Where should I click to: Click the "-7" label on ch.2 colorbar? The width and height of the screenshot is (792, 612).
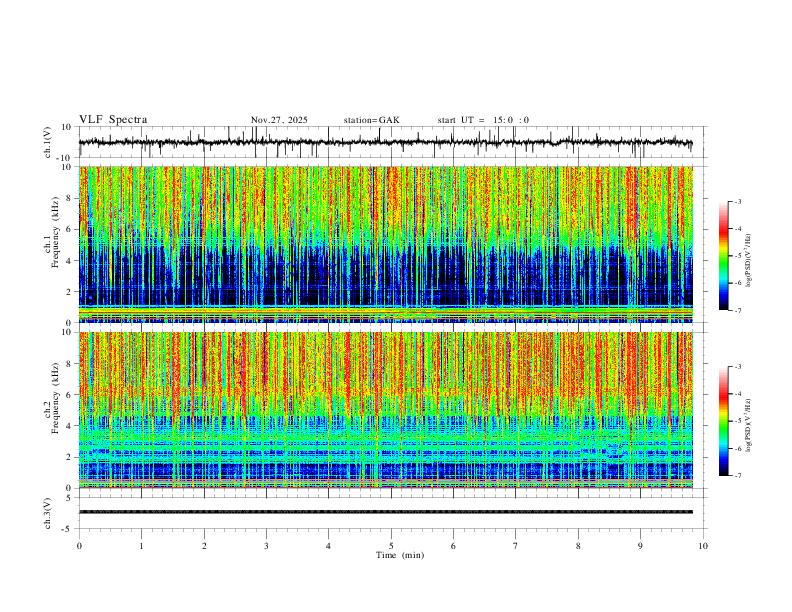point(737,475)
